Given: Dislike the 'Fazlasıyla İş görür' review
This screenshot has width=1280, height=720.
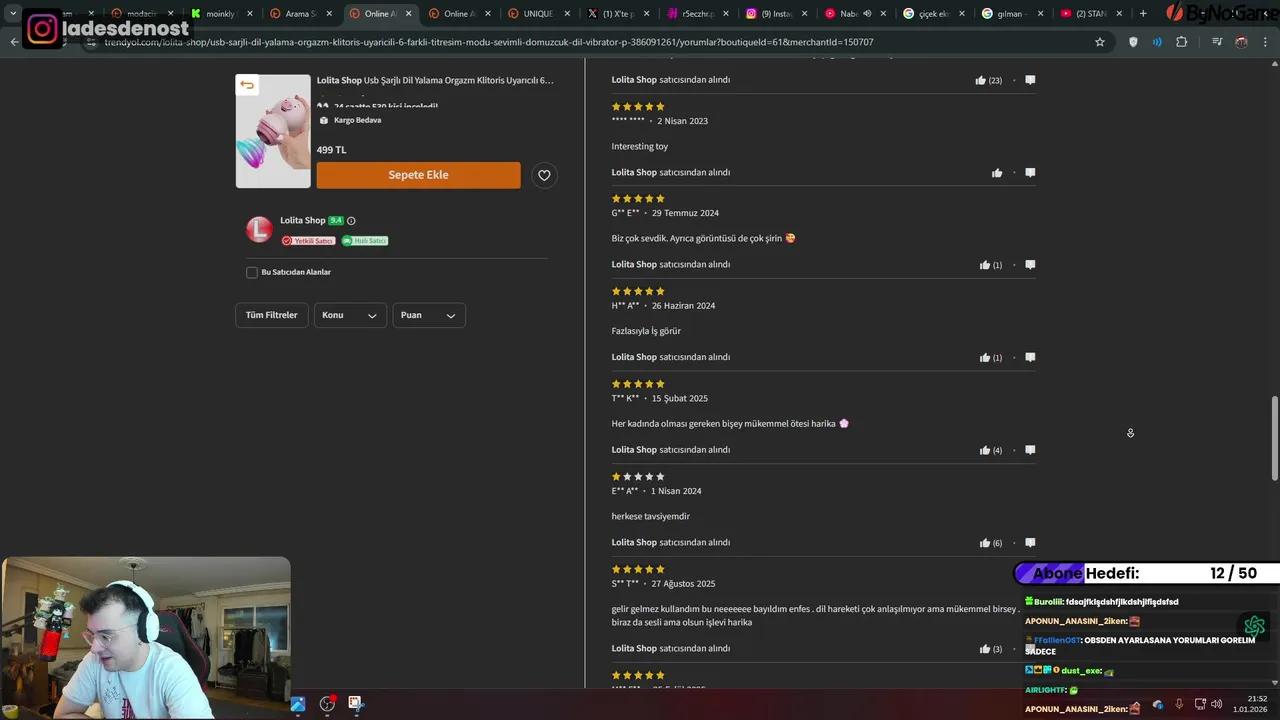Looking at the screenshot, I should [x=1030, y=357].
